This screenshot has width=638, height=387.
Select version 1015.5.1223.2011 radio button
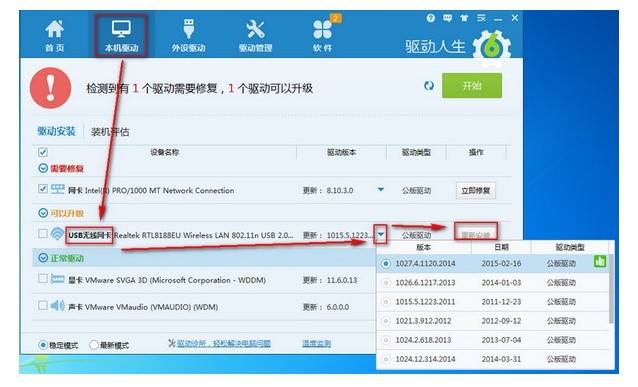point(386,302)
